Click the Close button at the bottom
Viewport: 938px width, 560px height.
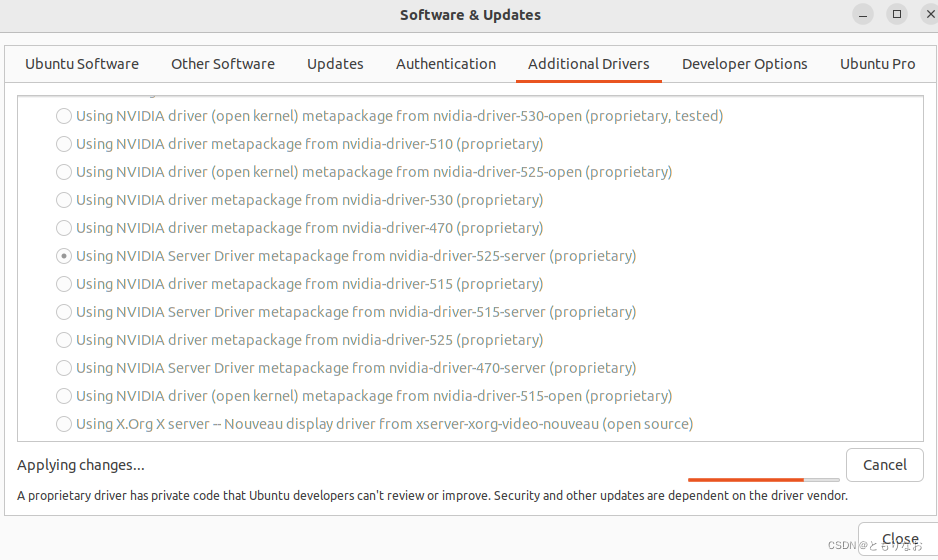coord(900,540)
